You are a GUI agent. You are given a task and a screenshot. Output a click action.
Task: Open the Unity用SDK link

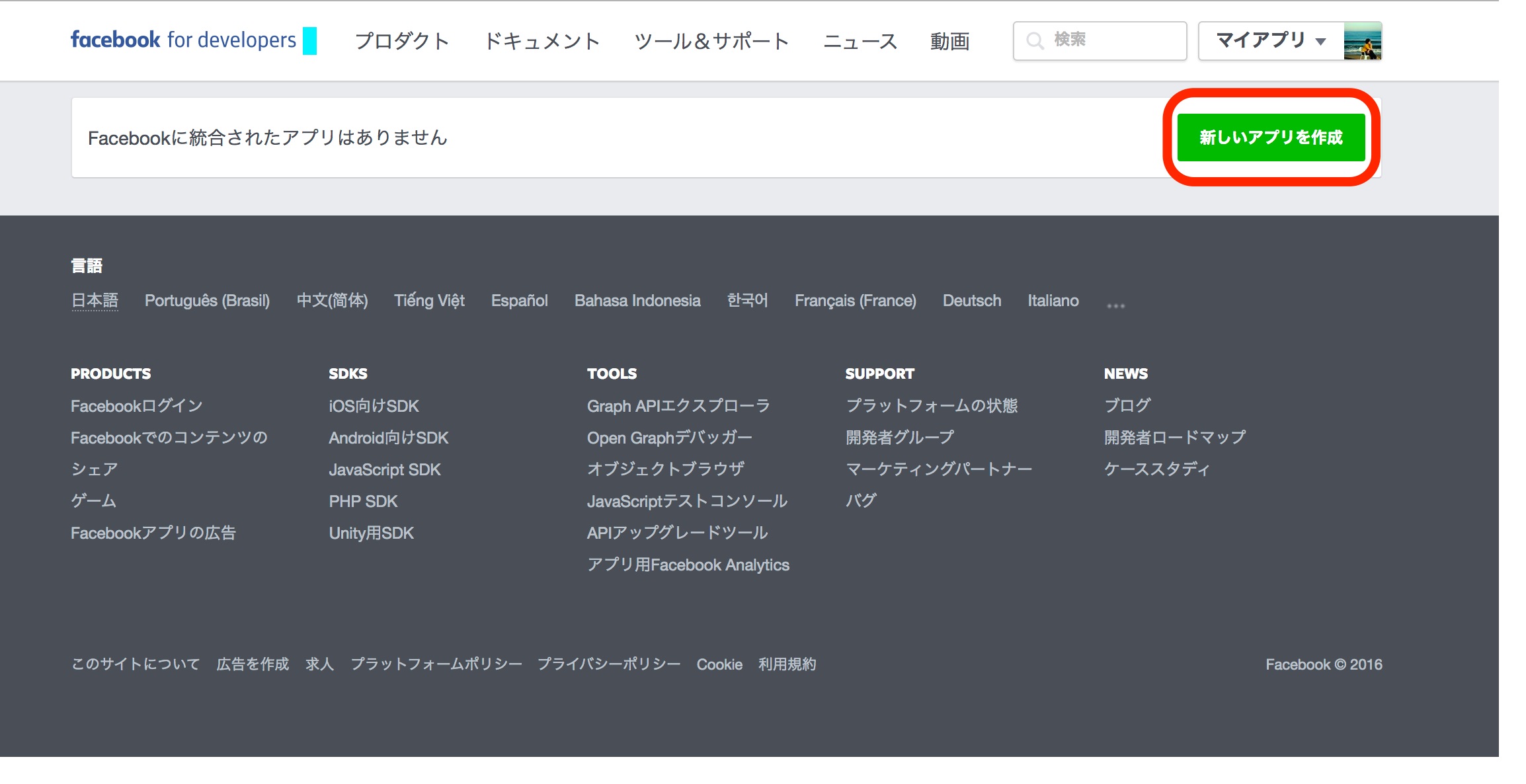tap(371, 533)
